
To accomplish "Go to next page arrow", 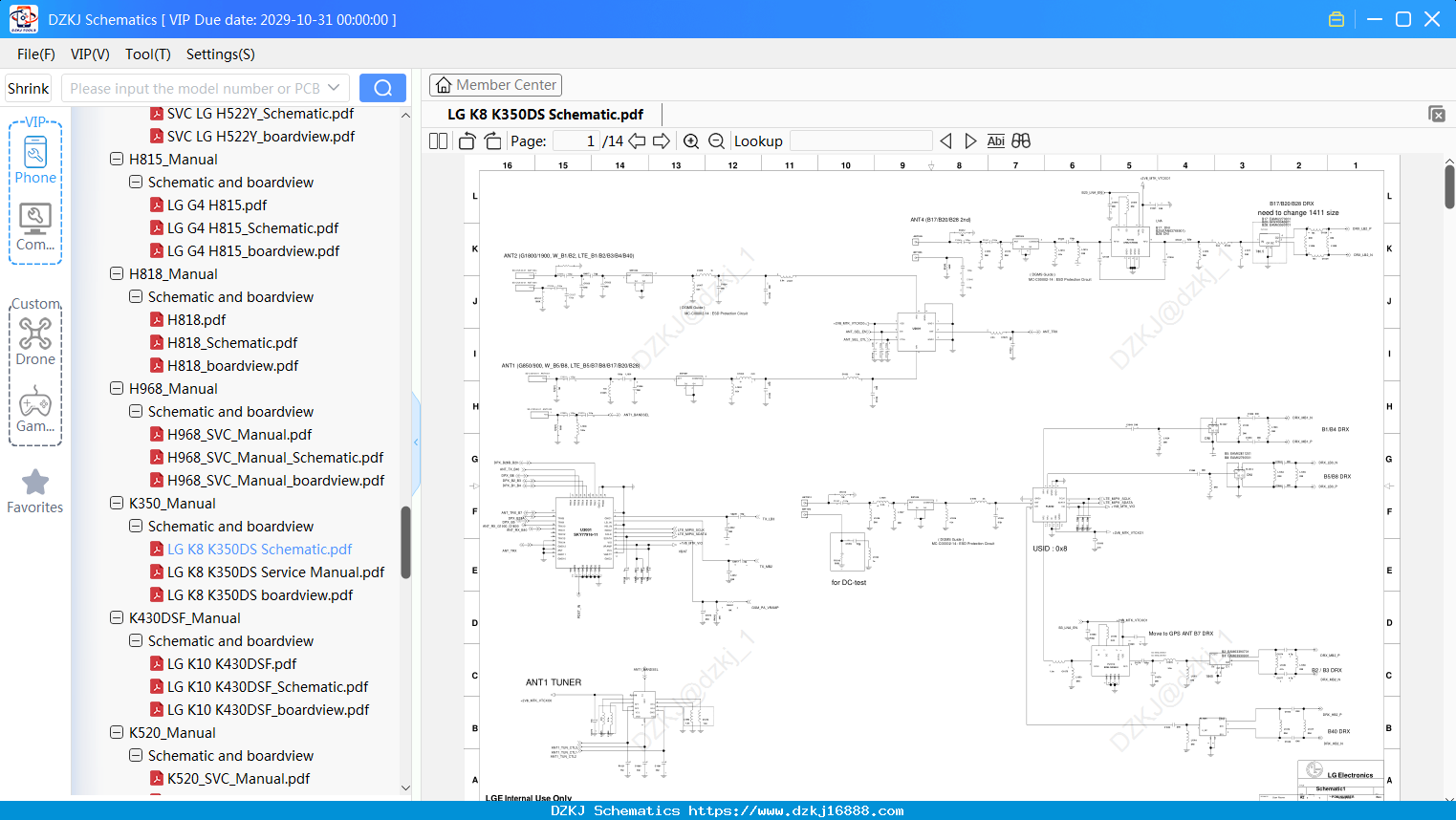I will [x=662, y=141].
